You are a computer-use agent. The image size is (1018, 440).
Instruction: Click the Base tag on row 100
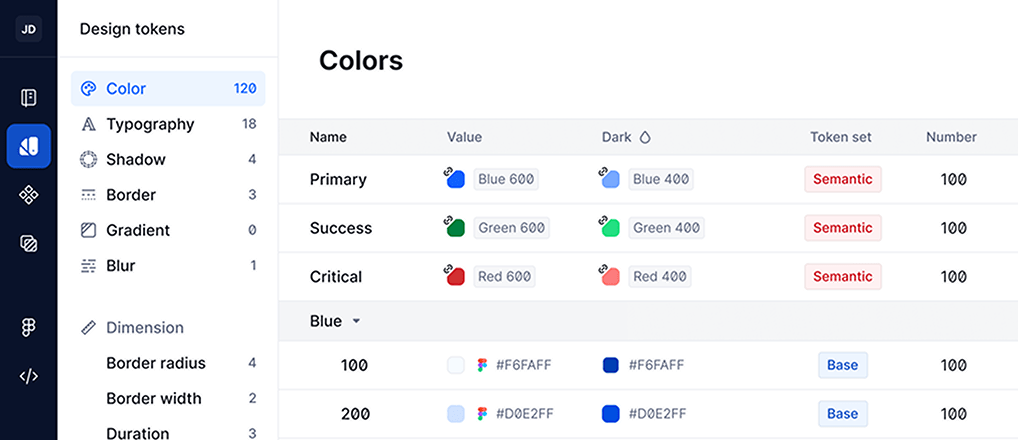pos(843,365)
